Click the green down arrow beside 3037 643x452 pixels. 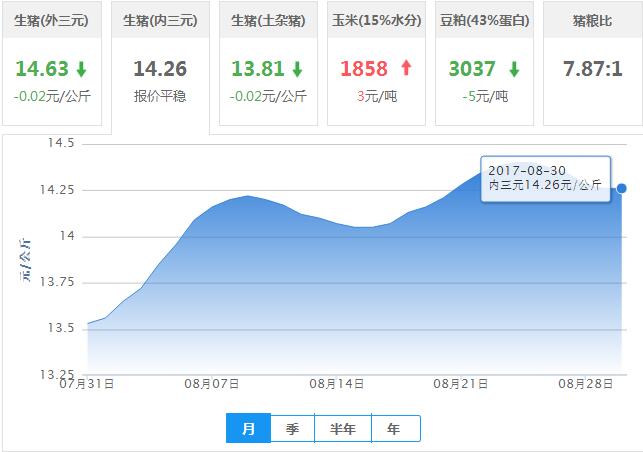click(514, 69)
